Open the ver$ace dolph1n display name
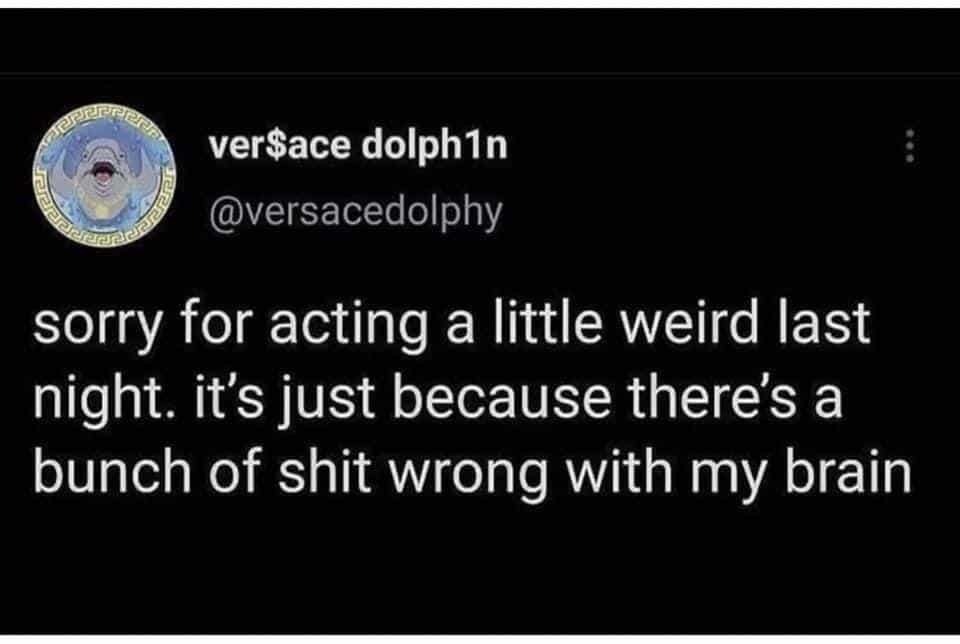Screen dimensions: 960x644 357,148
